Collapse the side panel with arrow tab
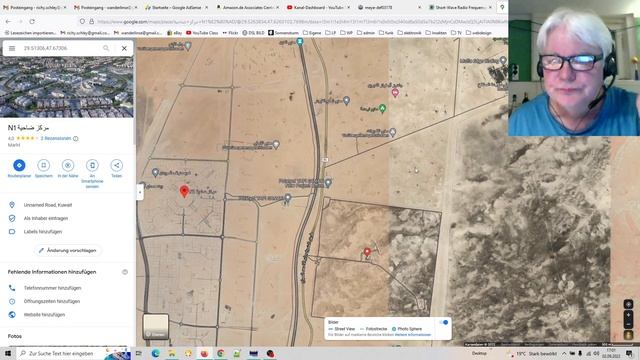Image resolution: width=640 pixels, height=360 pixels. [x=140, y=191]
